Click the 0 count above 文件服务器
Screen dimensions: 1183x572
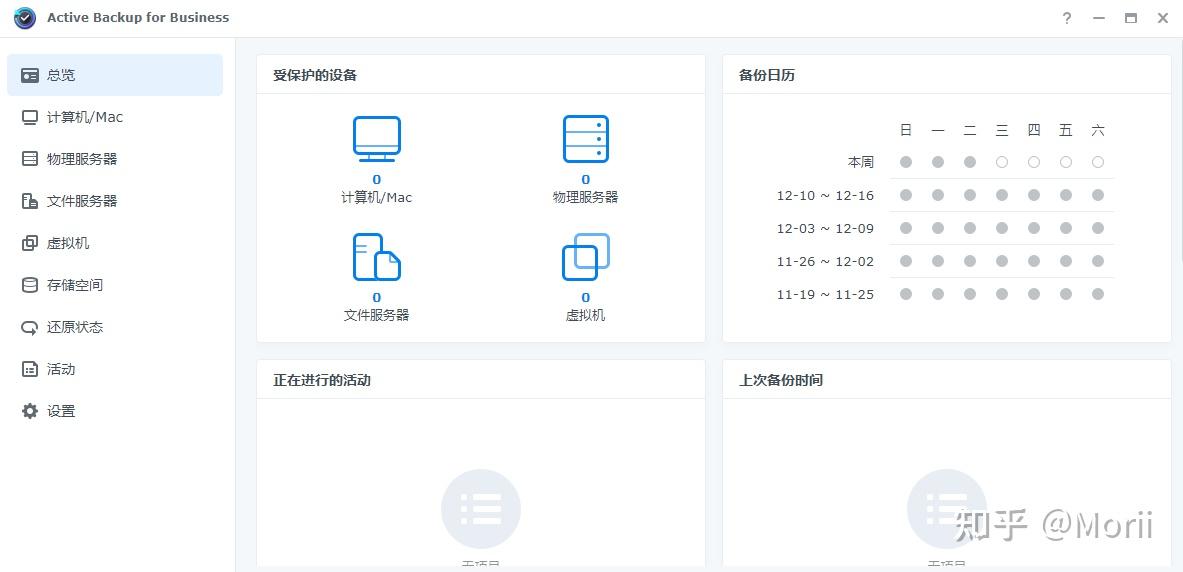point(376,297)
